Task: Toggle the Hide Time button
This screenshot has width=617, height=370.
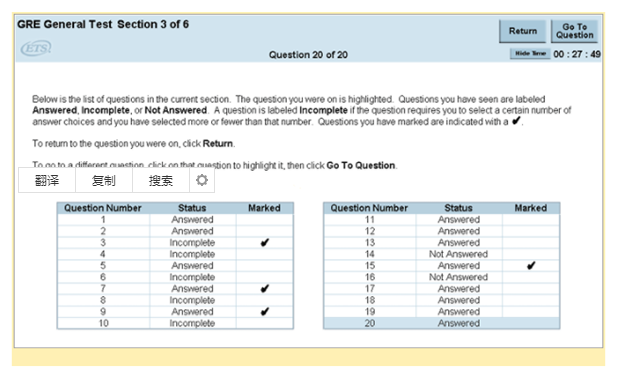Action: tap(530, 54)
